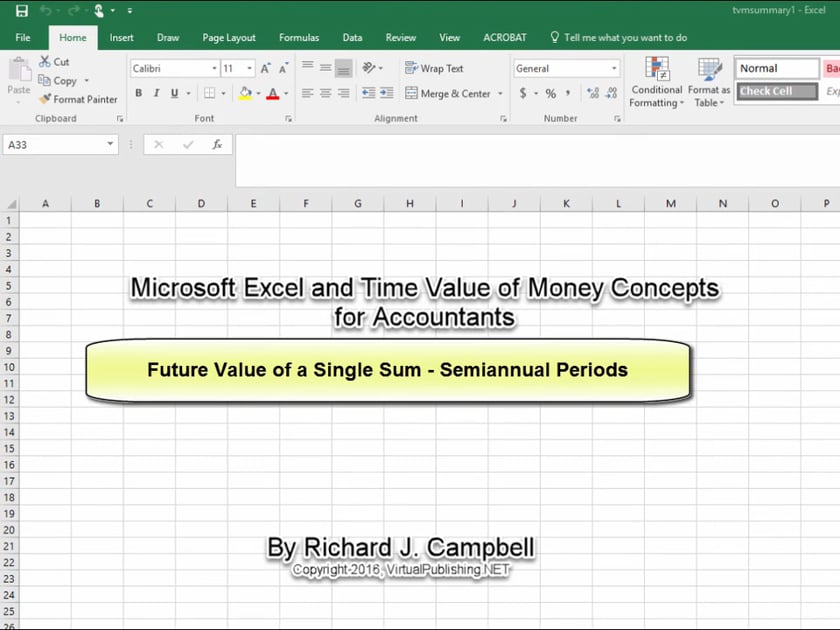
Task: Open the Font dialog launcher
Action: coord(289,119)
